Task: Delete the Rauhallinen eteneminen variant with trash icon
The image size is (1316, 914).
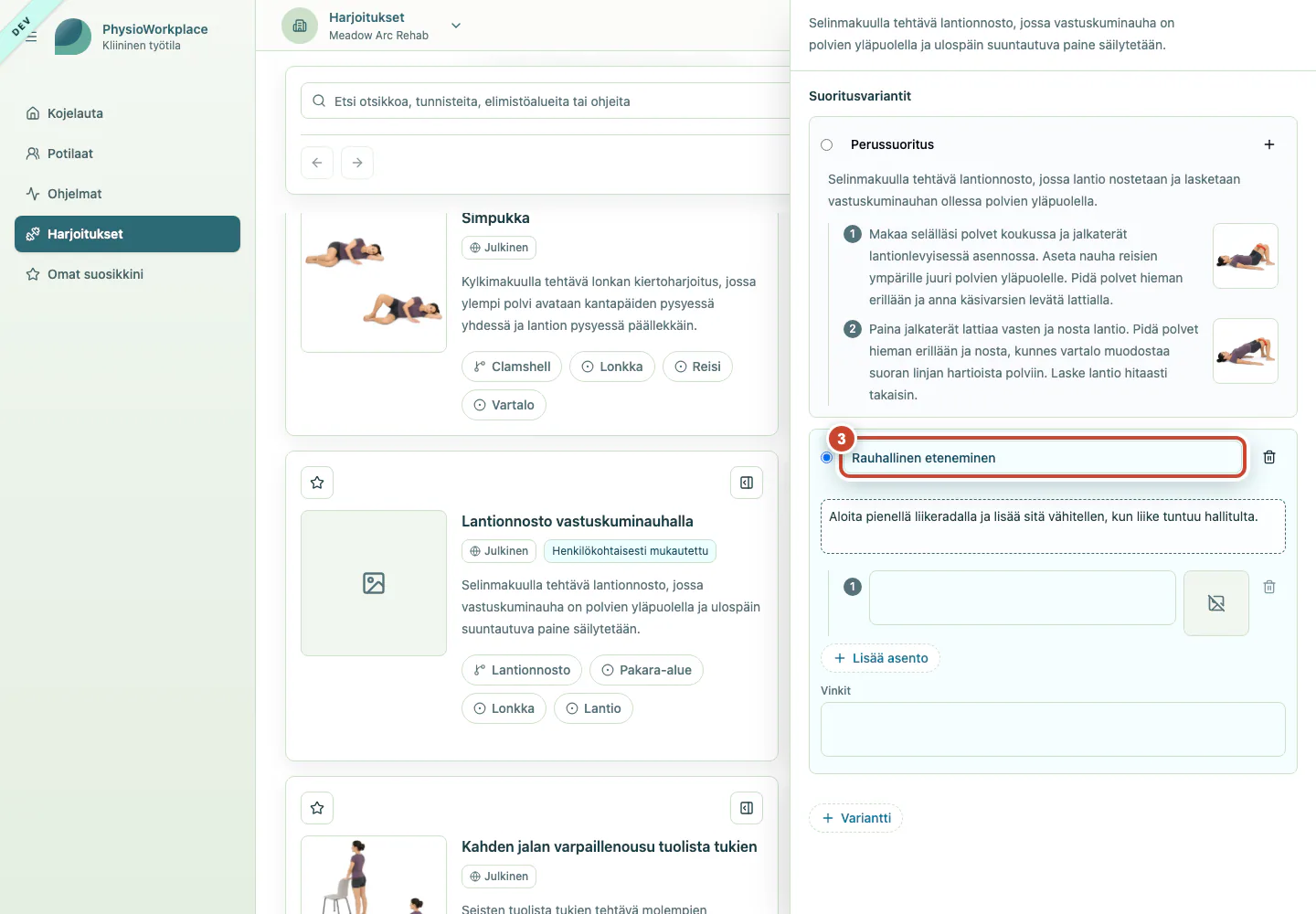Action: click(x=1269, y=457)
